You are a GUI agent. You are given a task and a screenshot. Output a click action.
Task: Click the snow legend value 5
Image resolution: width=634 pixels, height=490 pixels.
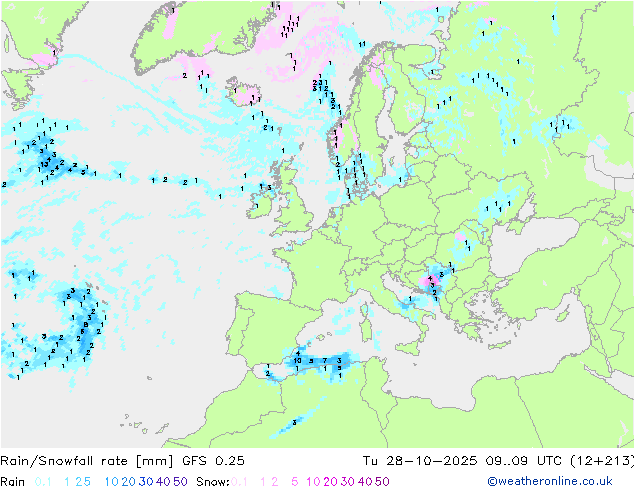pos(295,482)
